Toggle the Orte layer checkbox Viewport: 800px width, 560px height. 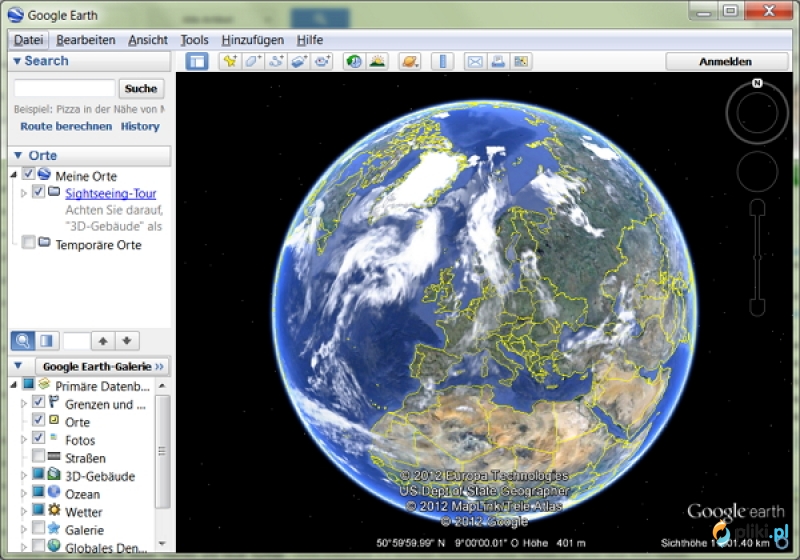point(38,420)
